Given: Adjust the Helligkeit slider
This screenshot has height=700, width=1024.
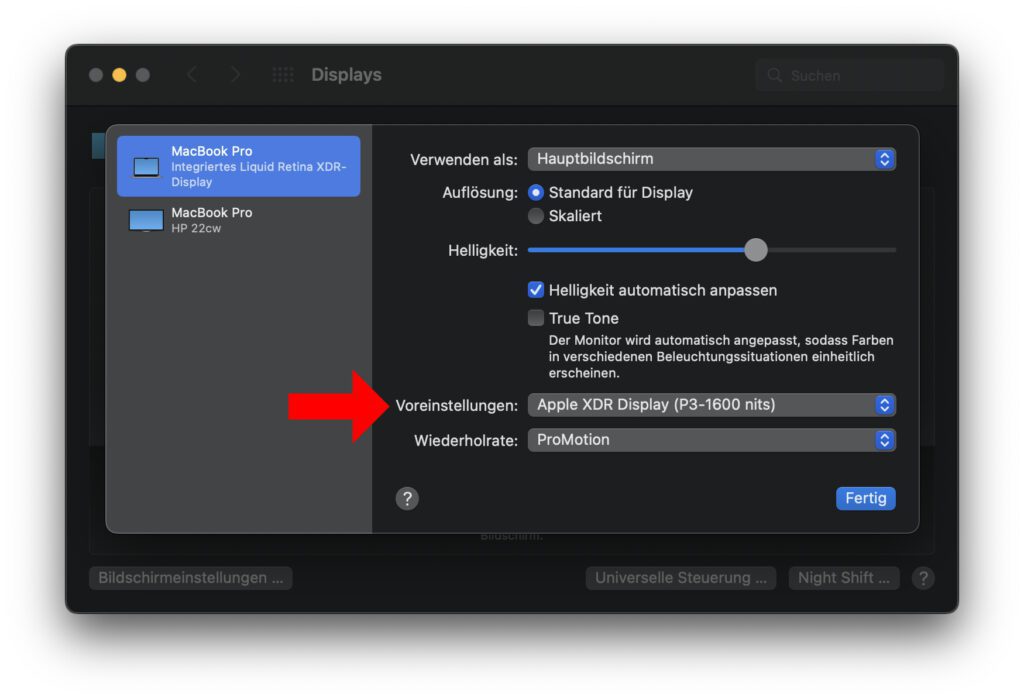Looking at the screenshot, I should click(x=756, y=249).
